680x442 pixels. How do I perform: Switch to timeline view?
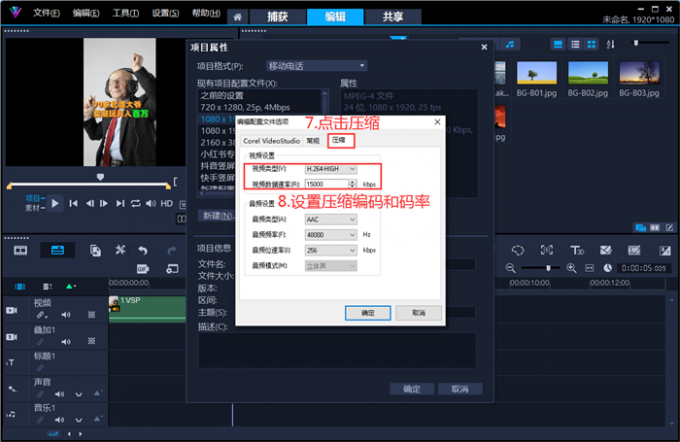pos(57,250)
